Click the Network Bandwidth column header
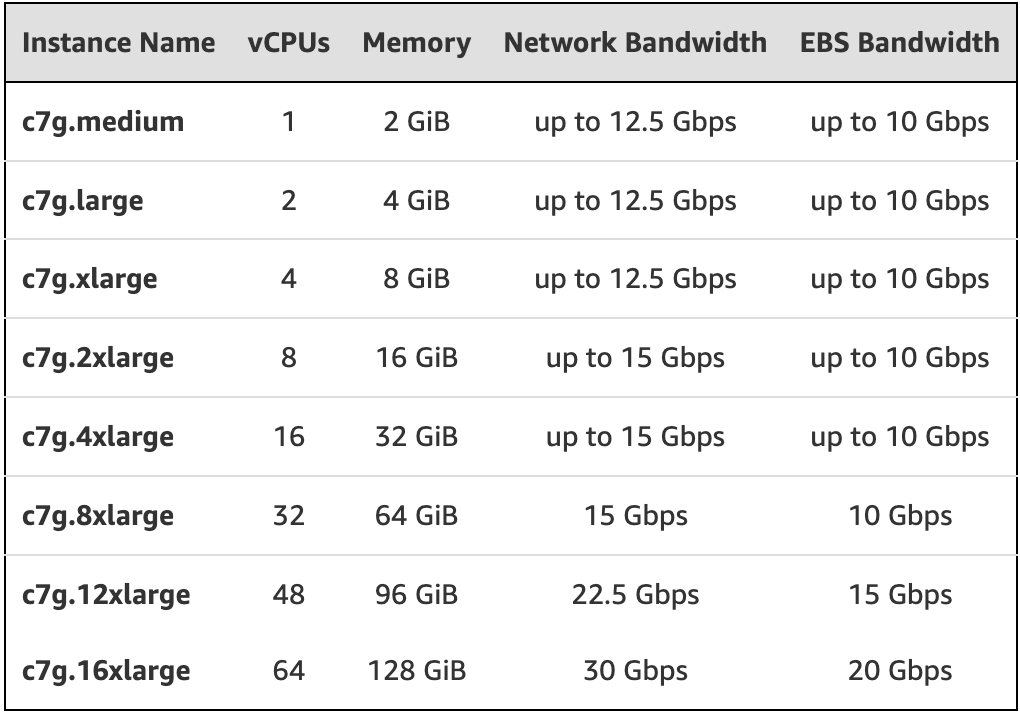The height and width of the screenshot is (712, 1020). (635, 43)
